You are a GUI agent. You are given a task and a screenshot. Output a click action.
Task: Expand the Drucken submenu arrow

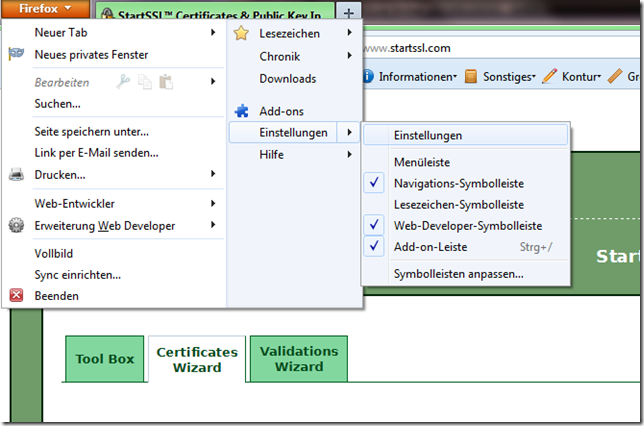(213, 174)
